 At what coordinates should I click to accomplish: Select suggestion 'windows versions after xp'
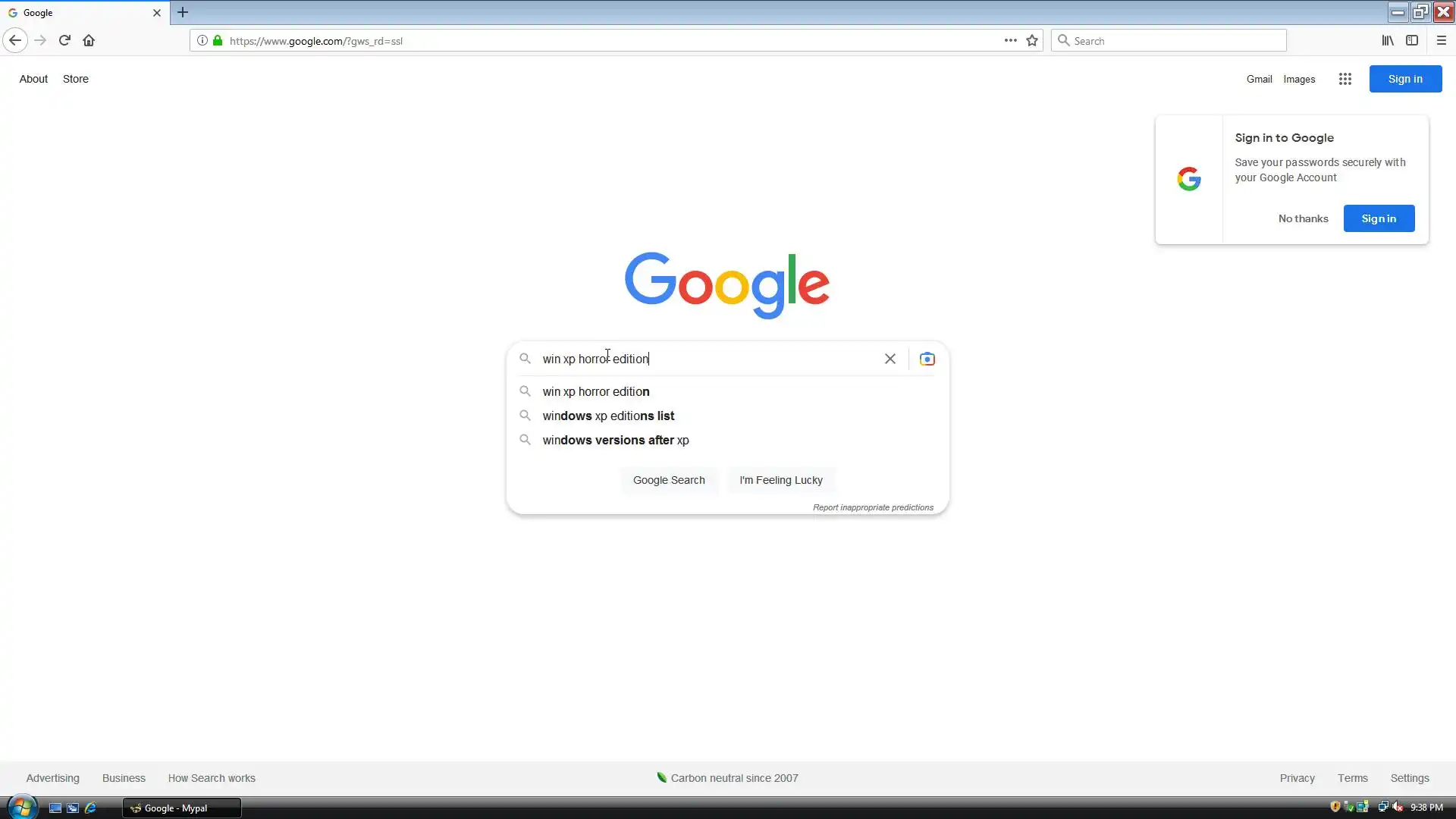coord(615,440)
